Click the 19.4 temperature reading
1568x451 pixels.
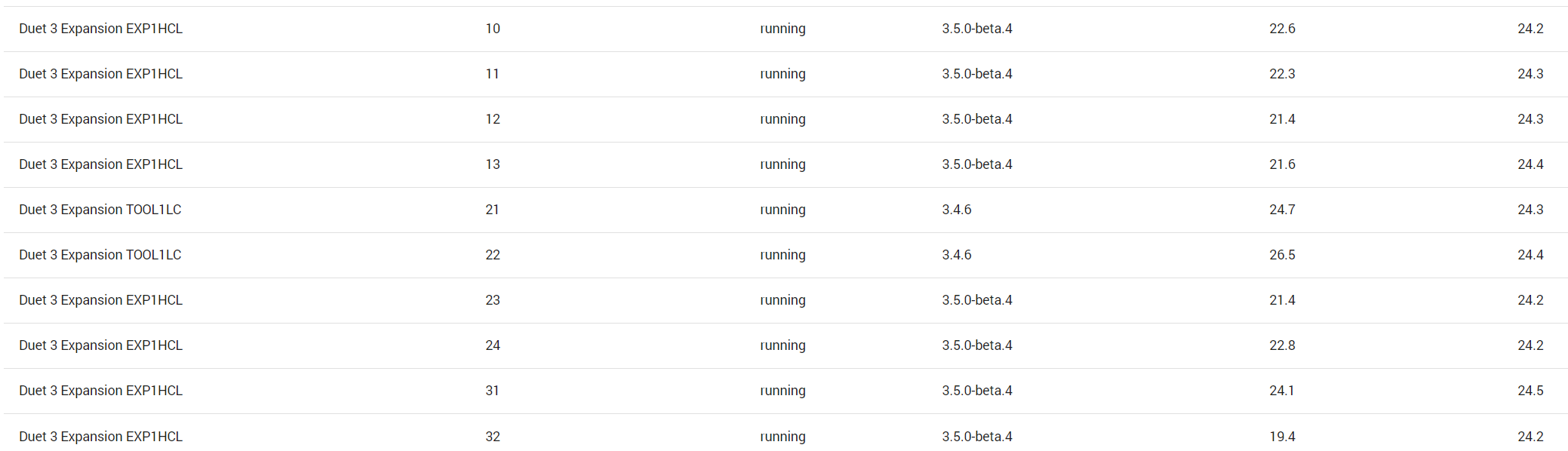(x=1282, y=437)
